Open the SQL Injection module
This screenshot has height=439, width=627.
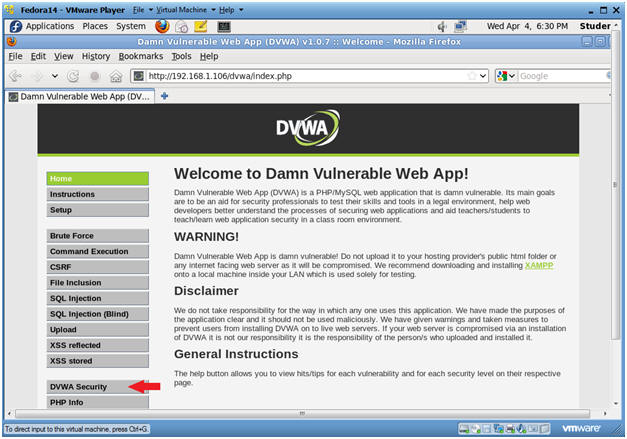click(x=98, y=298)
